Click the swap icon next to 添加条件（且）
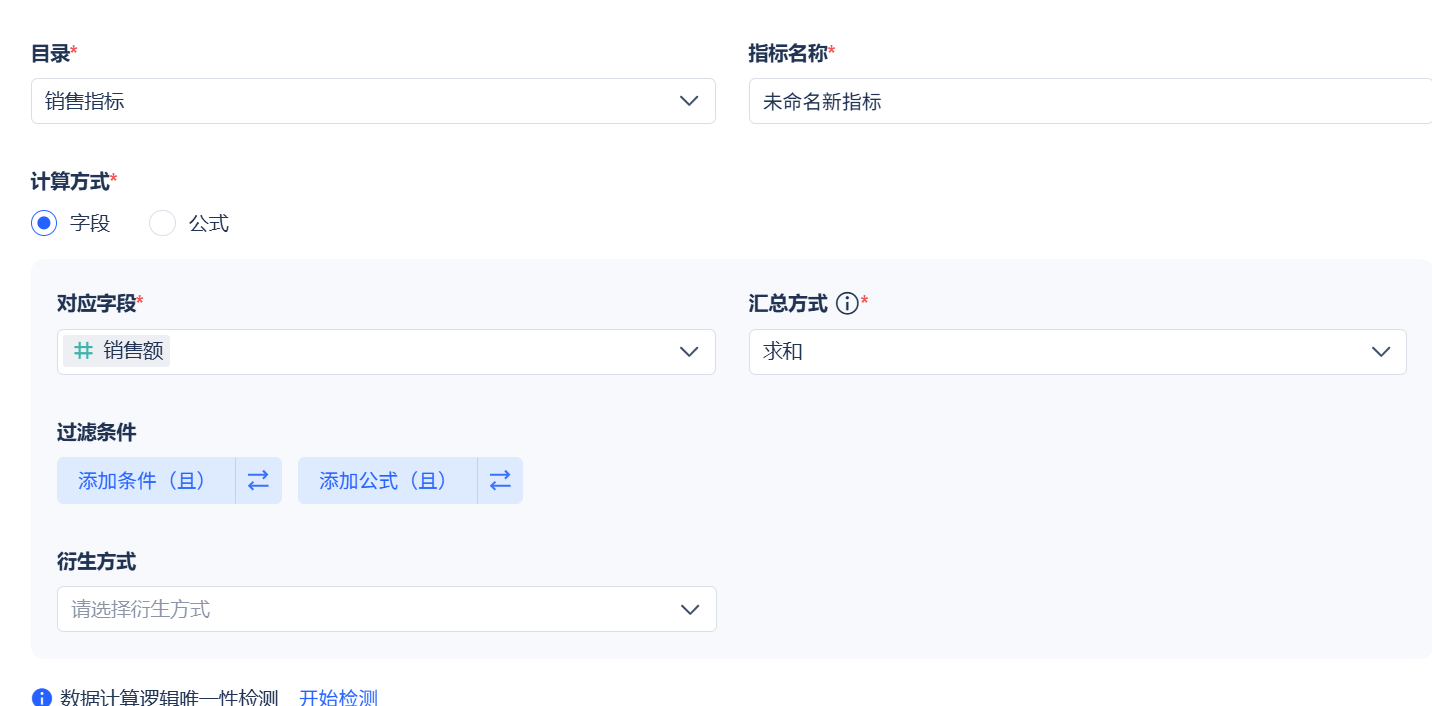1432x706 pixels. point(259,481)
